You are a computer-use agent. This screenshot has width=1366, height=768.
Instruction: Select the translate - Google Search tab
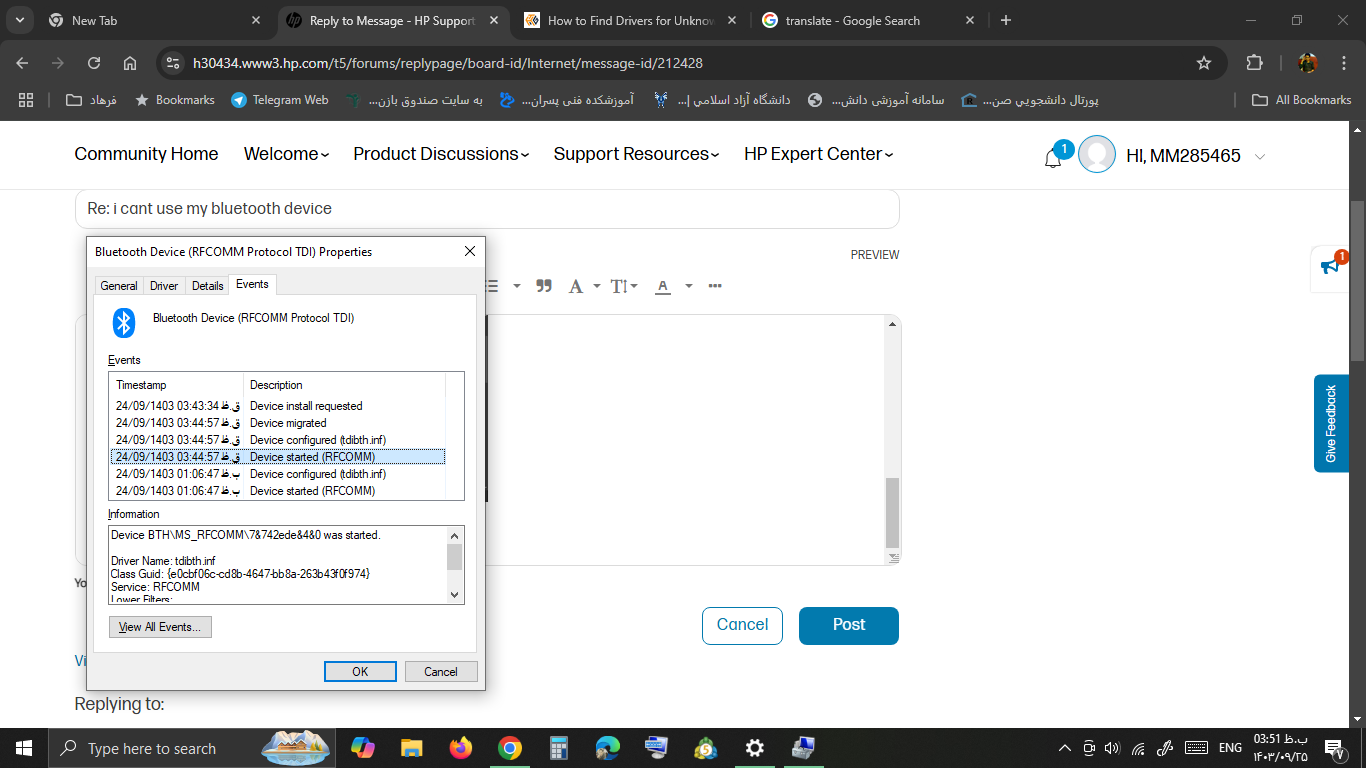click(x=852, y=20)
